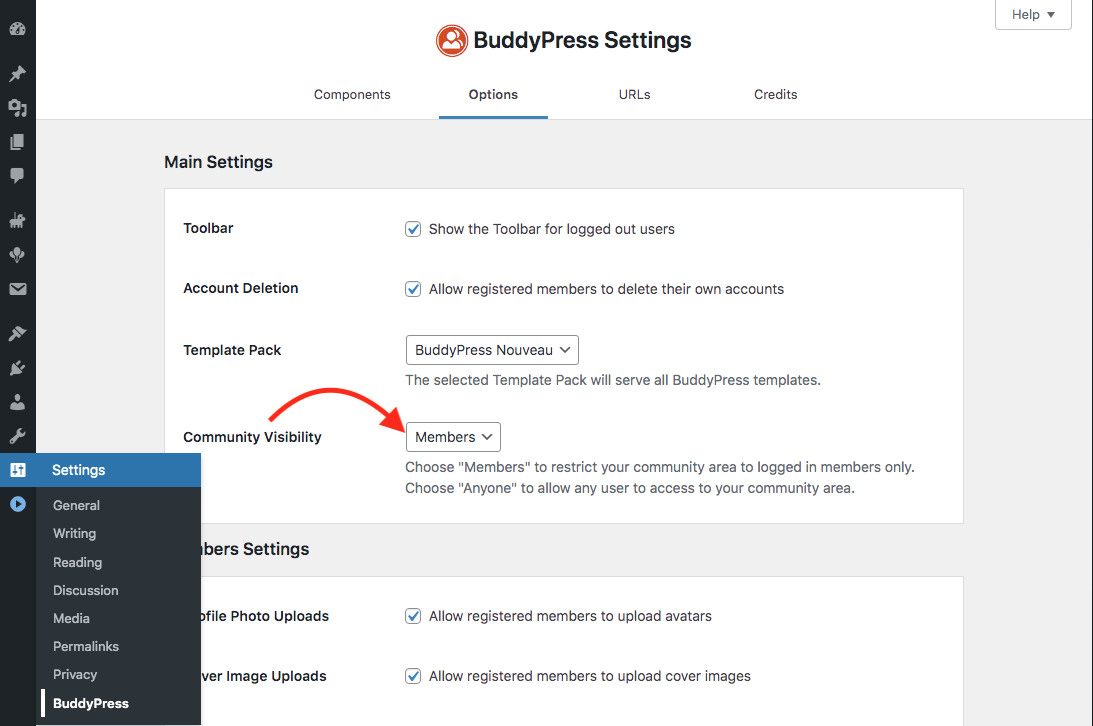Click the 'Template Pack' label

232,350
